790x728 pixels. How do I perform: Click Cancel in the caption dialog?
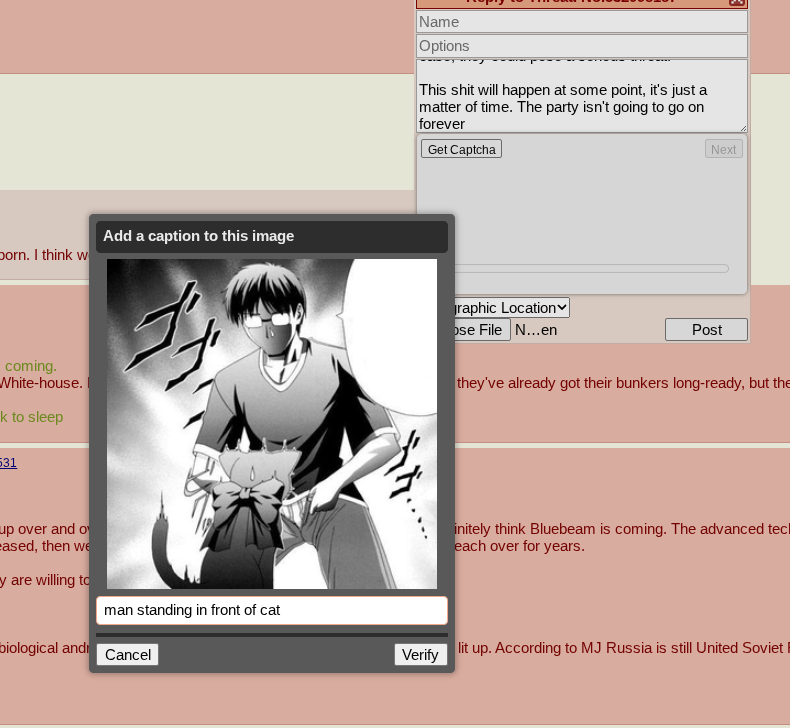(127, 654)
